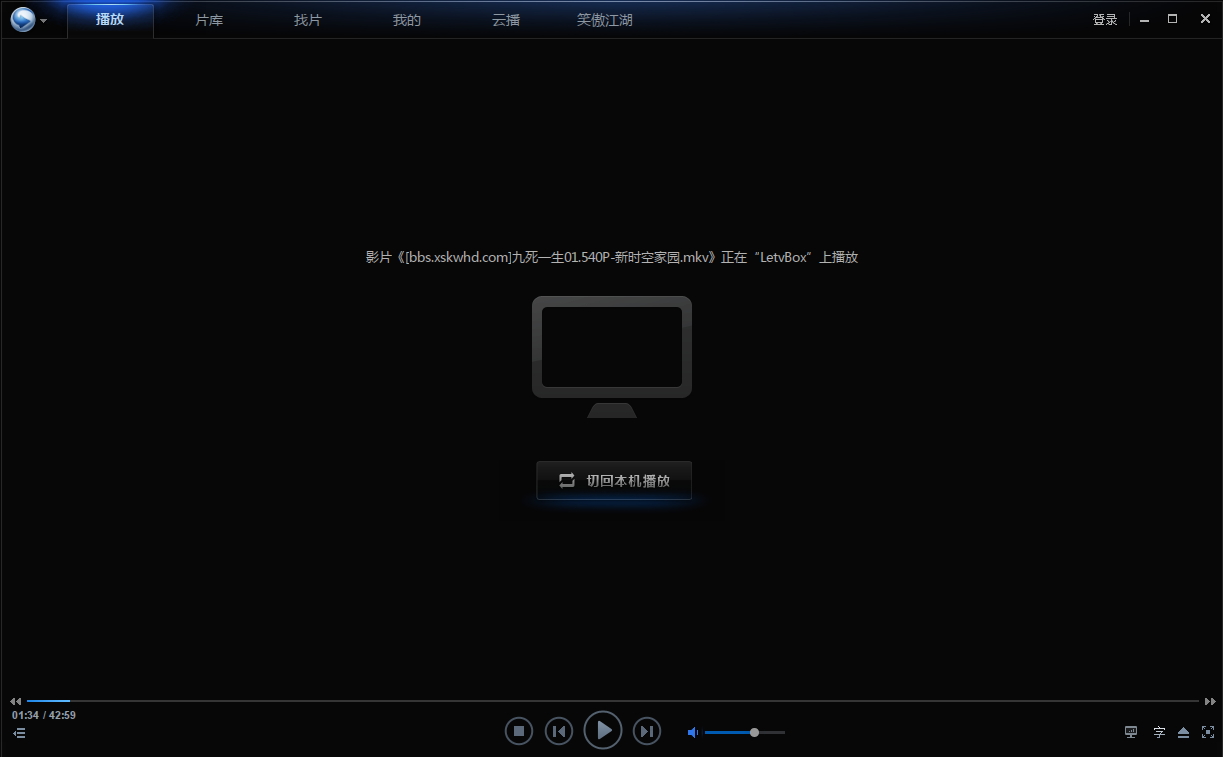Click the playback progress bar
Image resolution: width=1223 pixels, height=757 pixels.
pos(612,701)
